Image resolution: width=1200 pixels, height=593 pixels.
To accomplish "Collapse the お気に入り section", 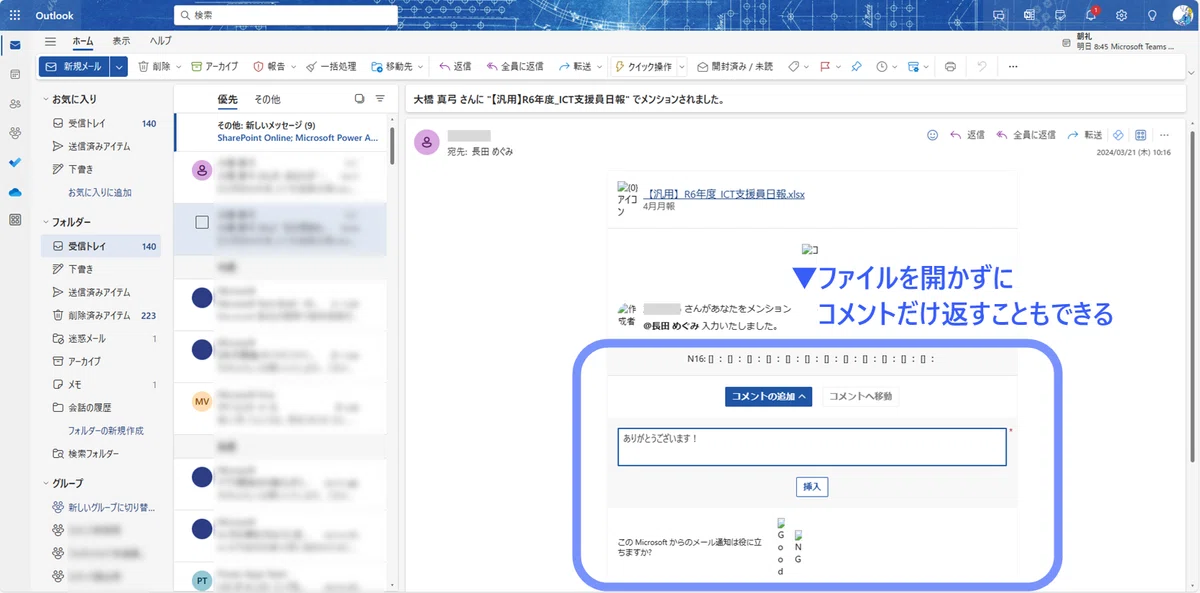I will 45,100.
